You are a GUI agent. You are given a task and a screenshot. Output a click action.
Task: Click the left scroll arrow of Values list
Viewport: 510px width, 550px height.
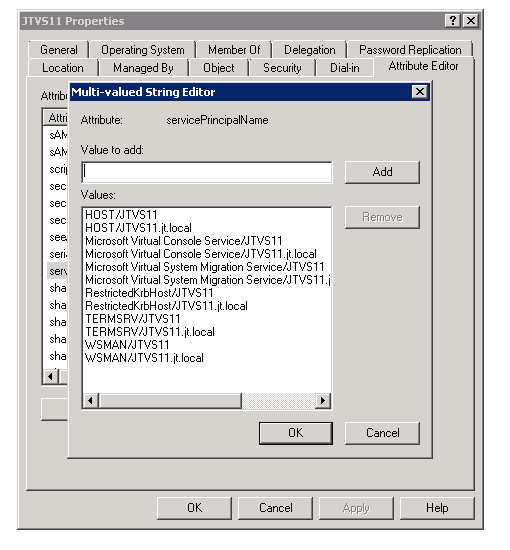pyautogui.click(x=91, y=400)
